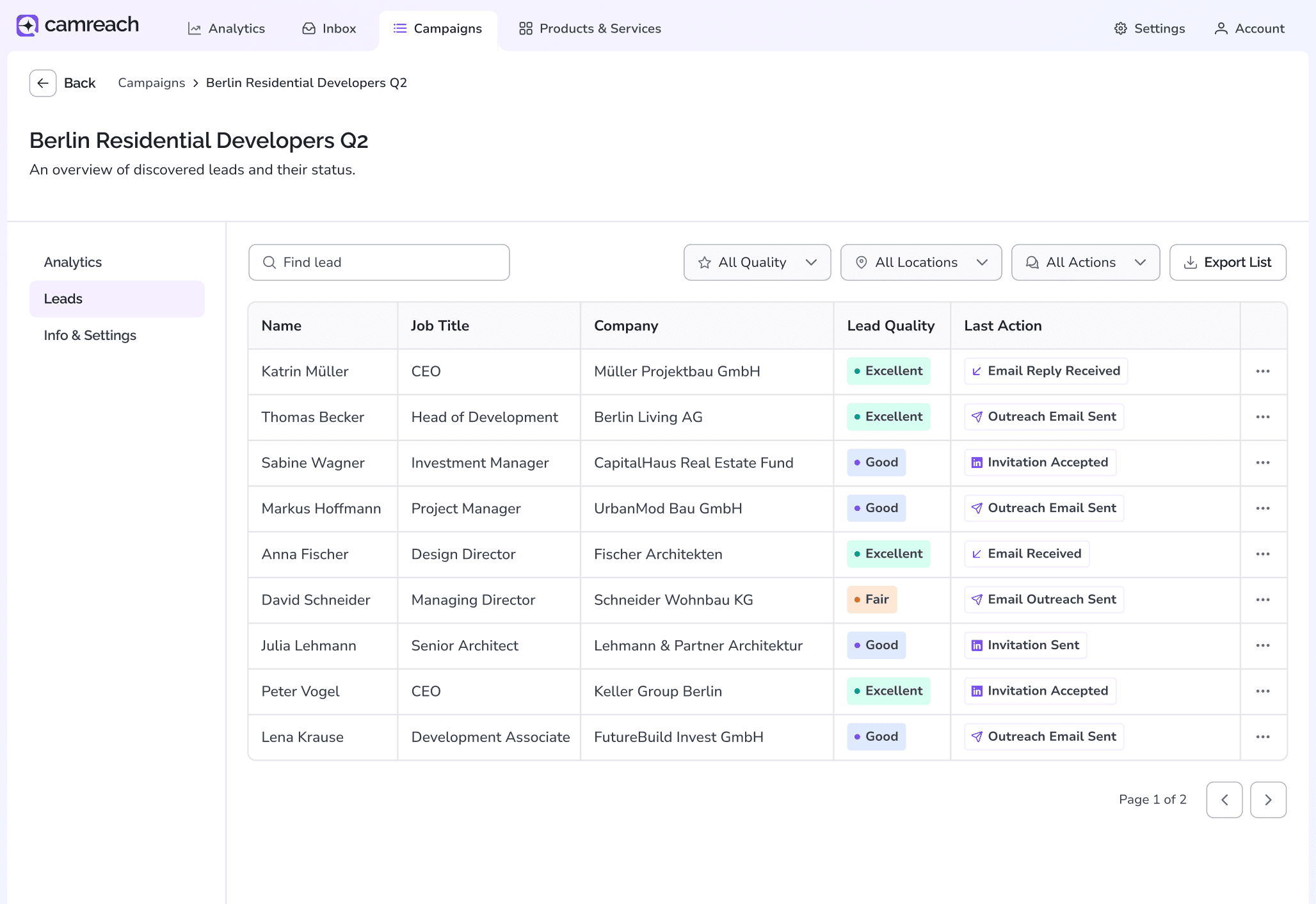This screenshot has height=904, width=1316.
Task: Open Products & Services tab
Action: [x=590, y=29]
